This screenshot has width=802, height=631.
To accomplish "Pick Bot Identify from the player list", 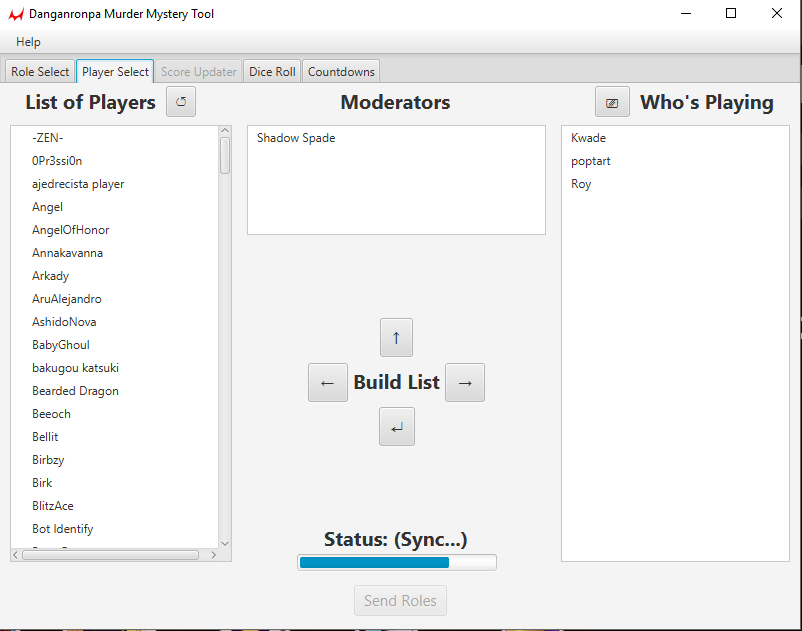I will (x=115, y=529).
